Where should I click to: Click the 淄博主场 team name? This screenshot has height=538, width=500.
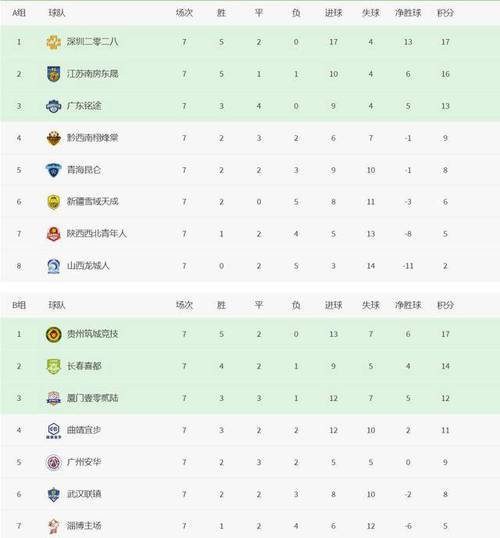coord(84,526)
